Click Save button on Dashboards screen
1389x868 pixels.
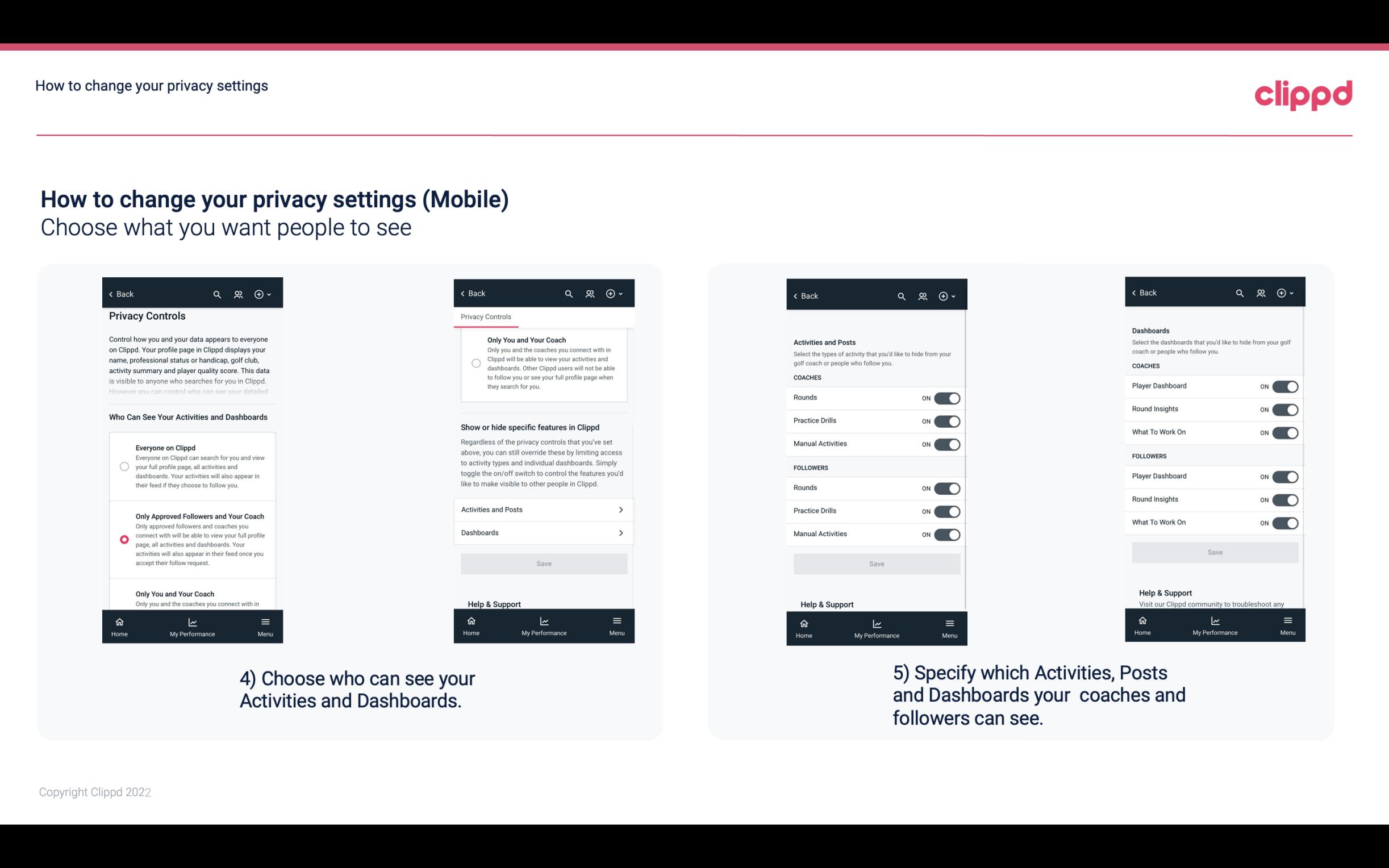pos(1214,551)
